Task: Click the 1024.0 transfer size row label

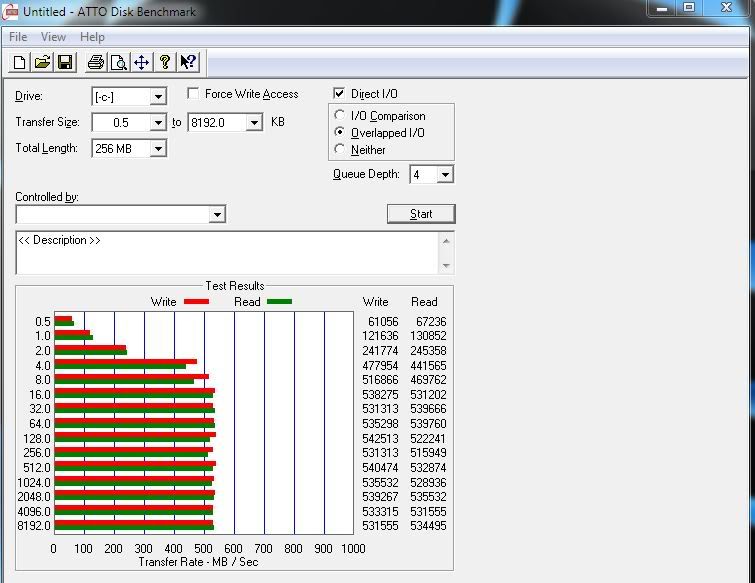Action: (x=34, y=482)
